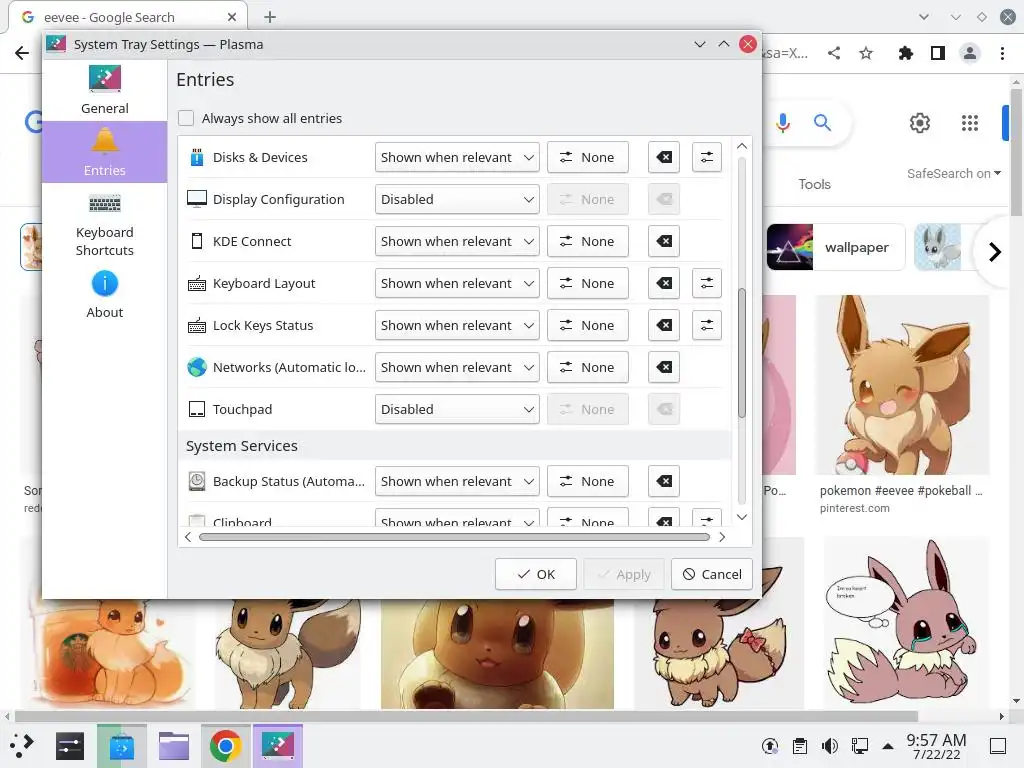Clear shortcut for Disks & Devices

click(664, 157)
